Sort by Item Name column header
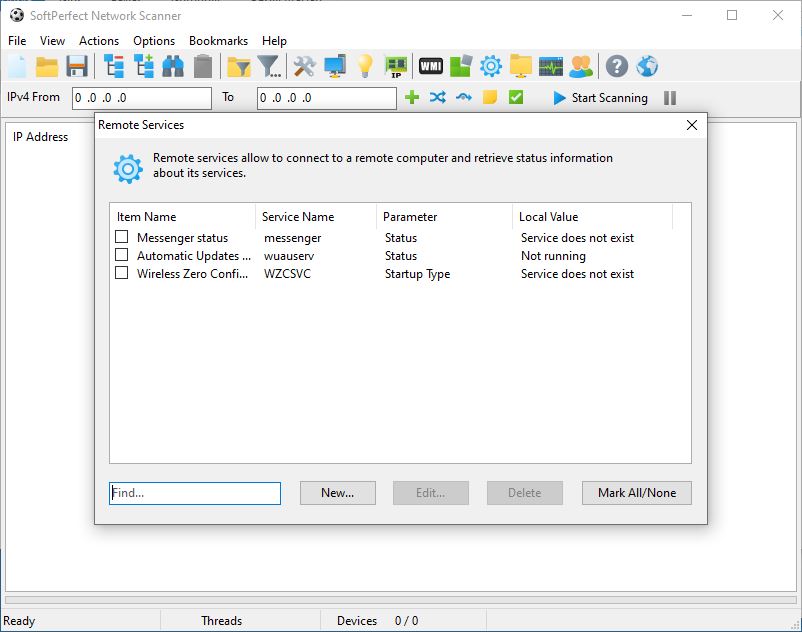 click(x=183, y=217)
